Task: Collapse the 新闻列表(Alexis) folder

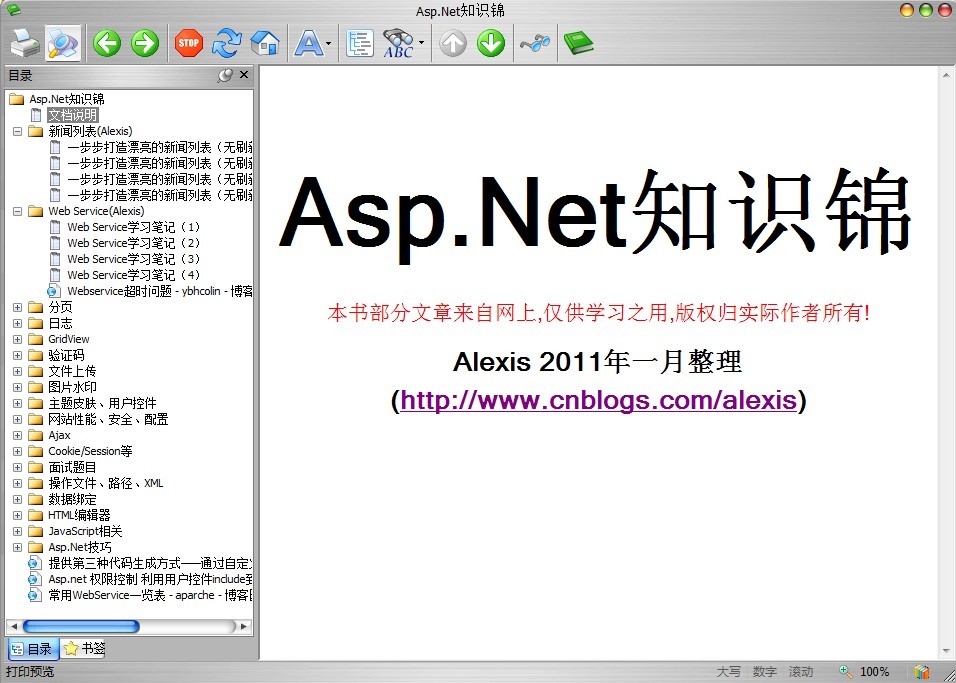Action: [x=18, y=131]
